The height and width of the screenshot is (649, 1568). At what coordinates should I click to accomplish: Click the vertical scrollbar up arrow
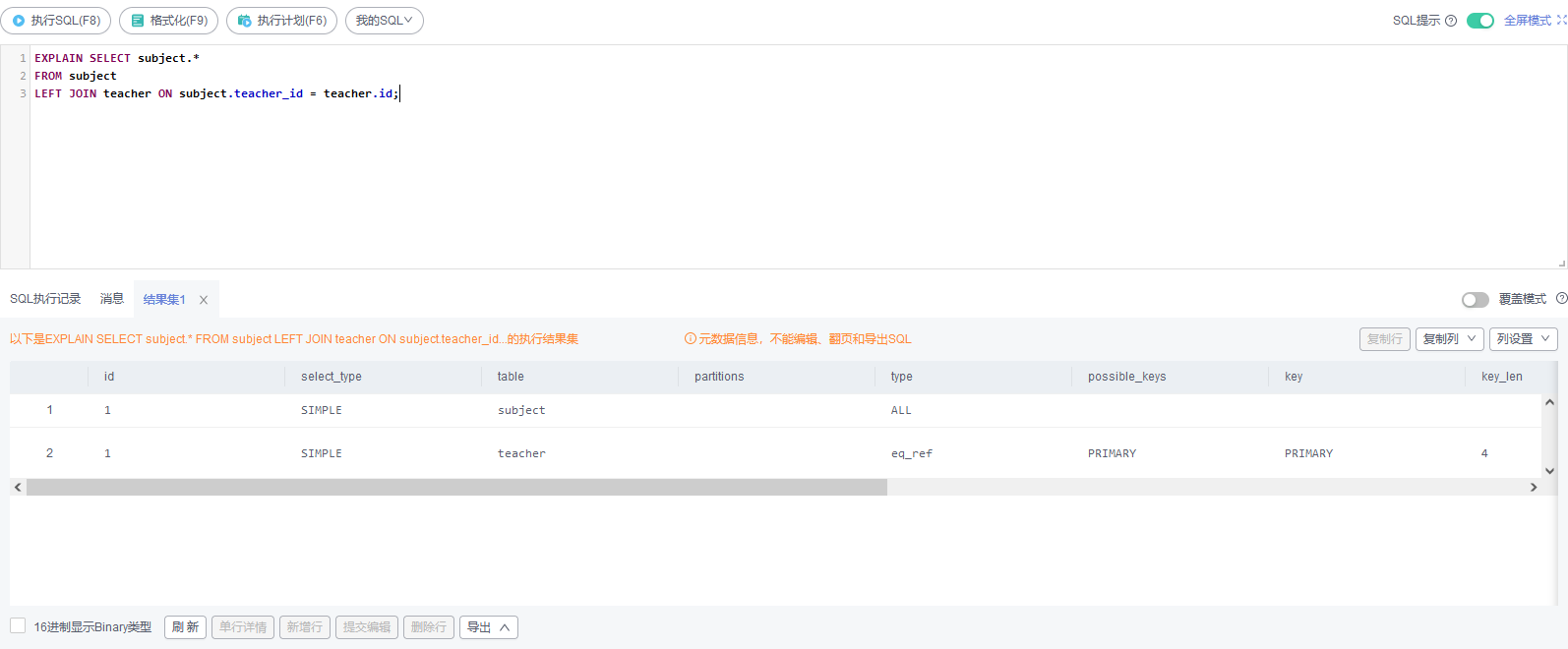(1549, 402)
